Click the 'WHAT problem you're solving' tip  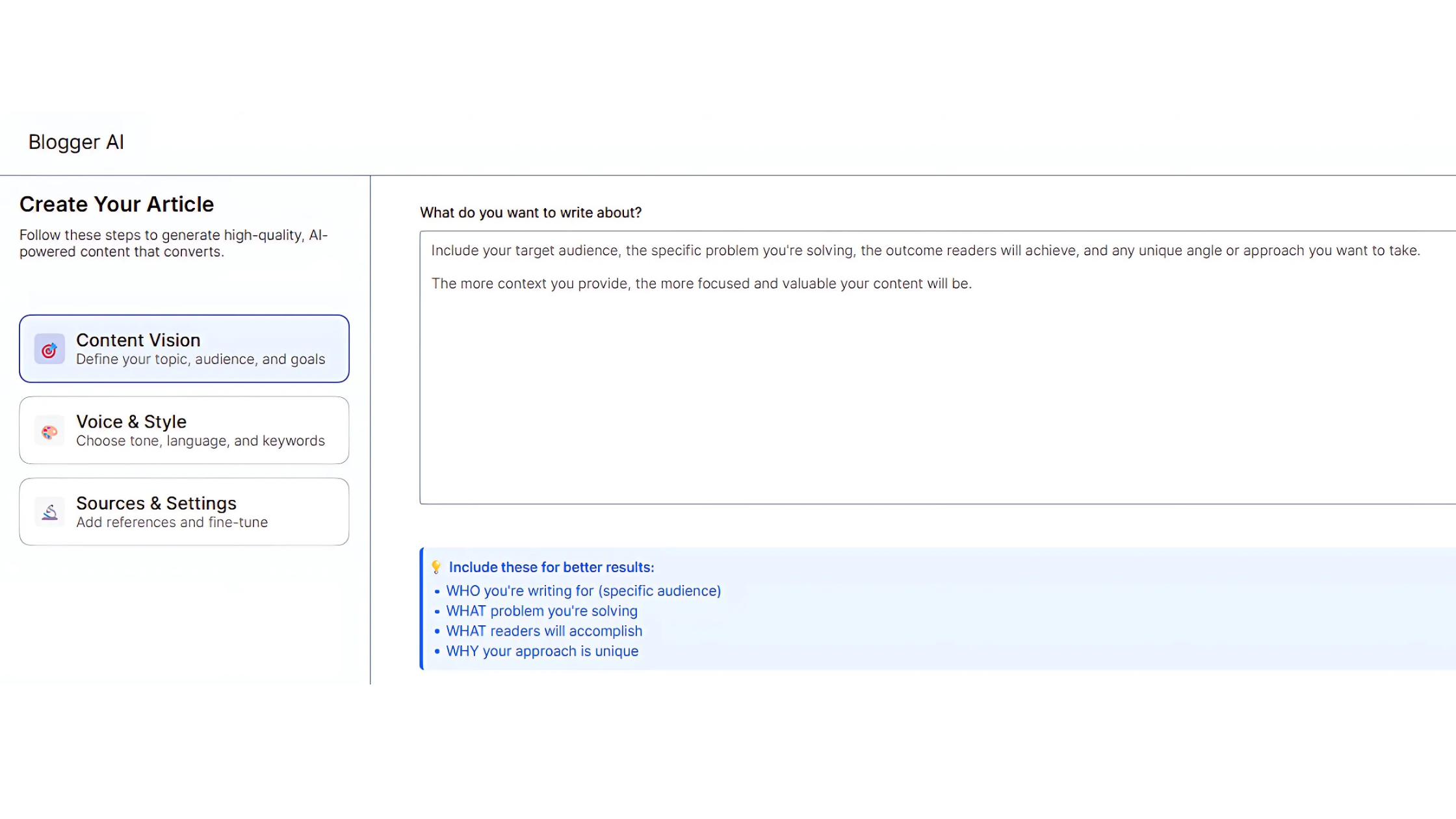pos(541,611)
